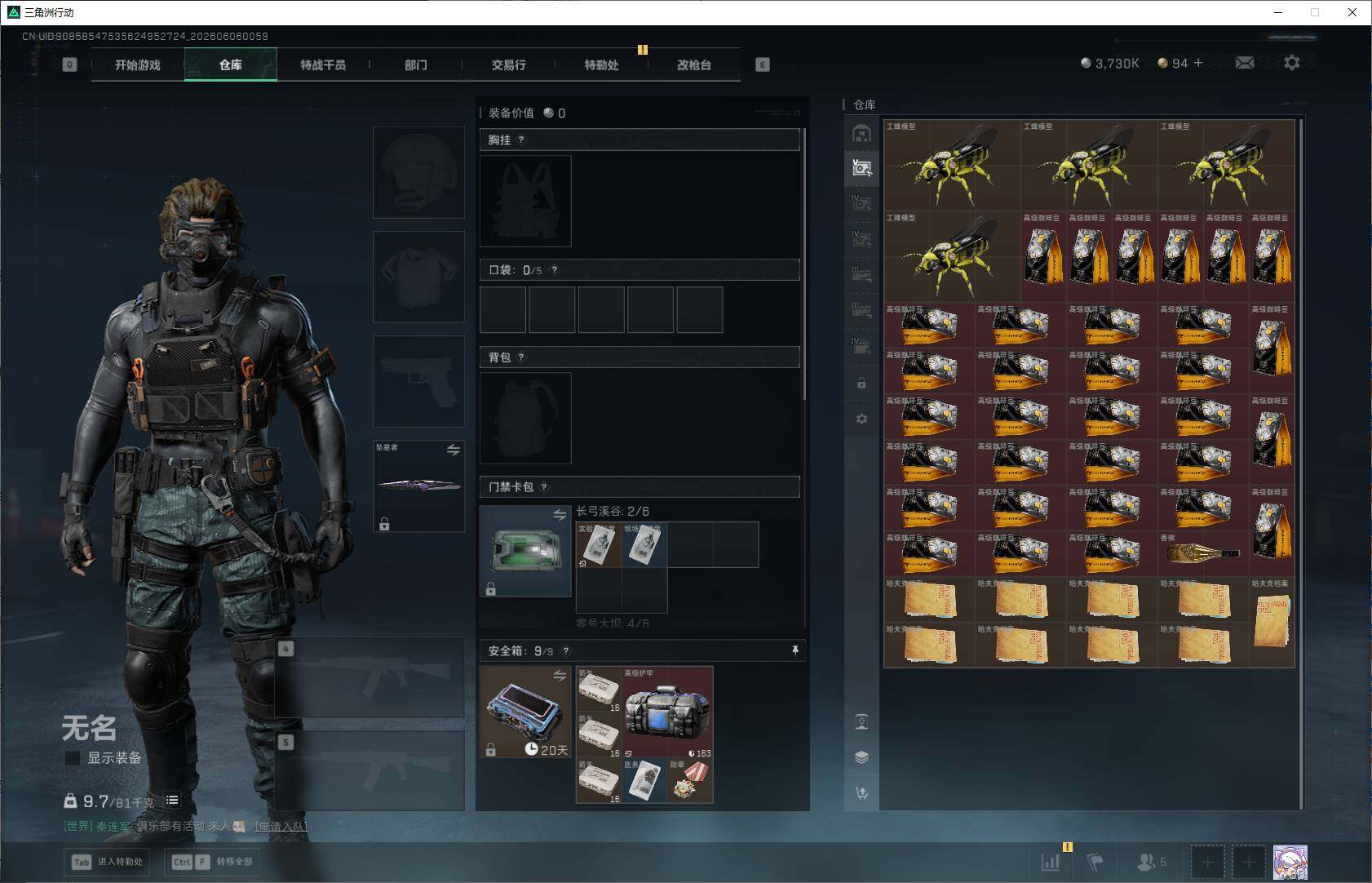This screenshot has height=883, width=1372.
Task: Click the 3,730K currency balance
Action: point(1109,63)
